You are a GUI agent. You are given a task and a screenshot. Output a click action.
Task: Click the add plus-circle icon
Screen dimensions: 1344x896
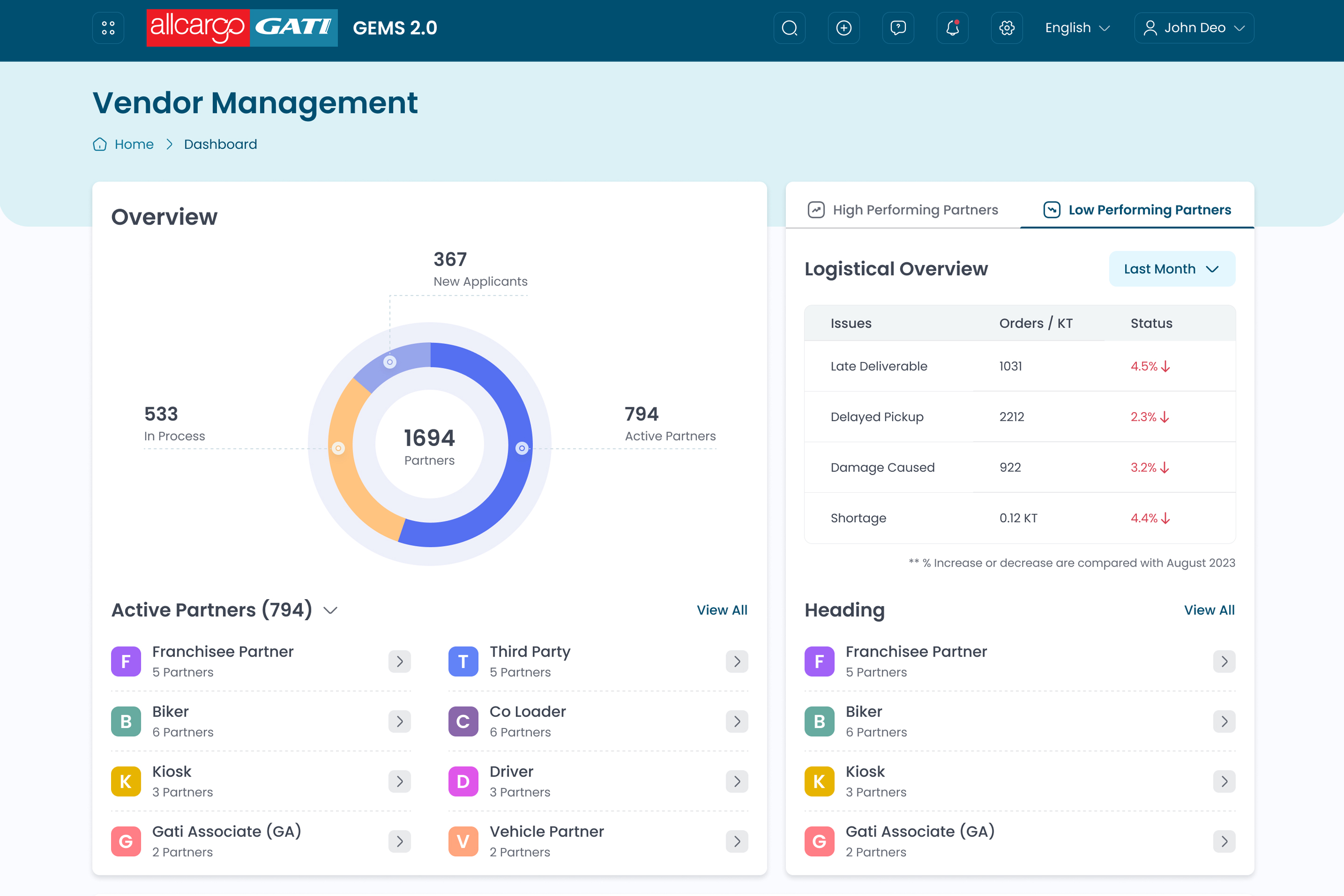tap(843, 28)
